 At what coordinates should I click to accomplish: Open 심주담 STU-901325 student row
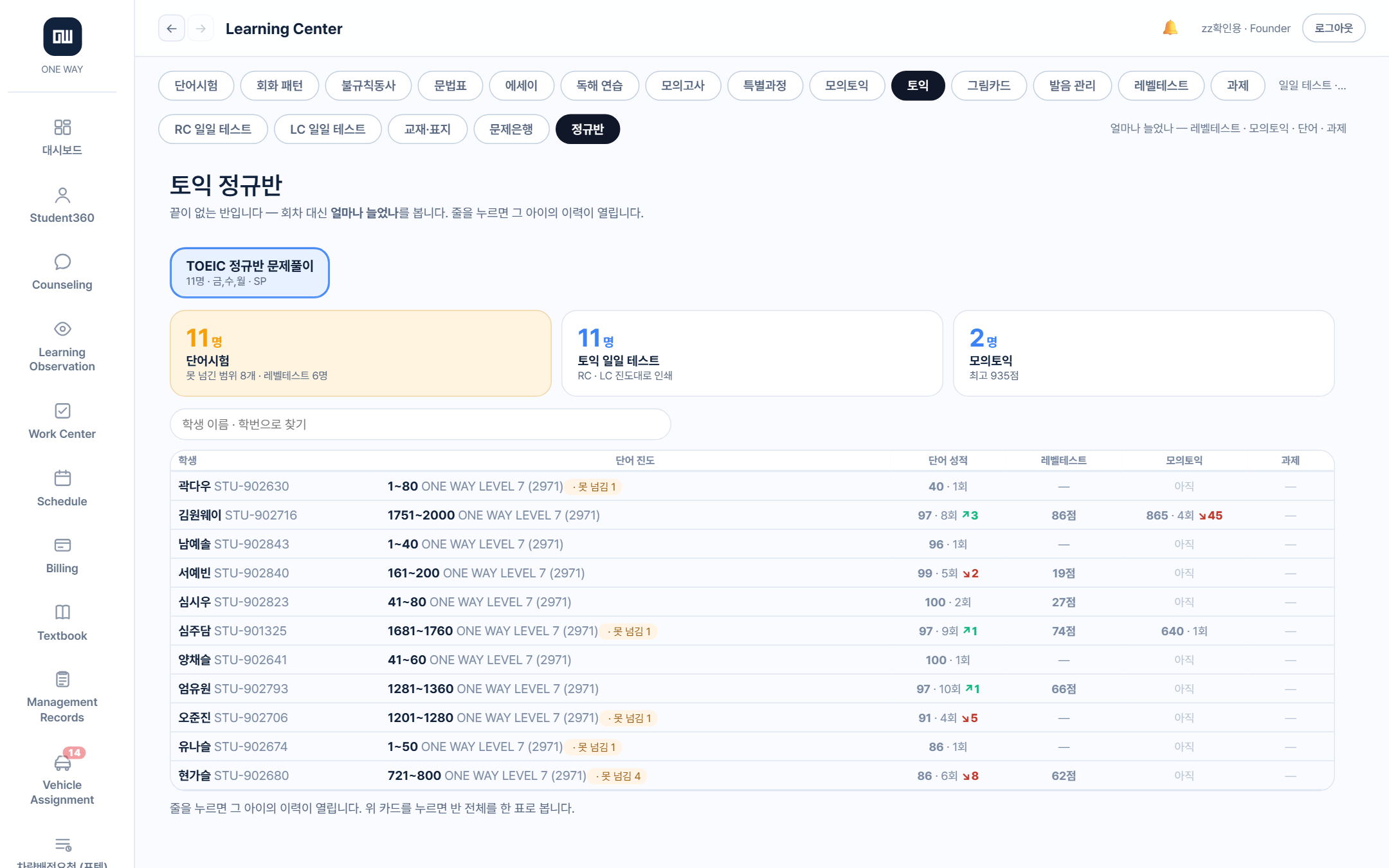(752, 631)
